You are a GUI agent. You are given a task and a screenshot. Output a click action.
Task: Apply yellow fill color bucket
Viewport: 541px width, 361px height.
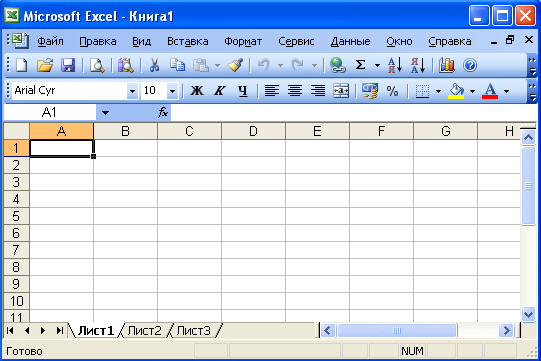[x=456, y=91]
